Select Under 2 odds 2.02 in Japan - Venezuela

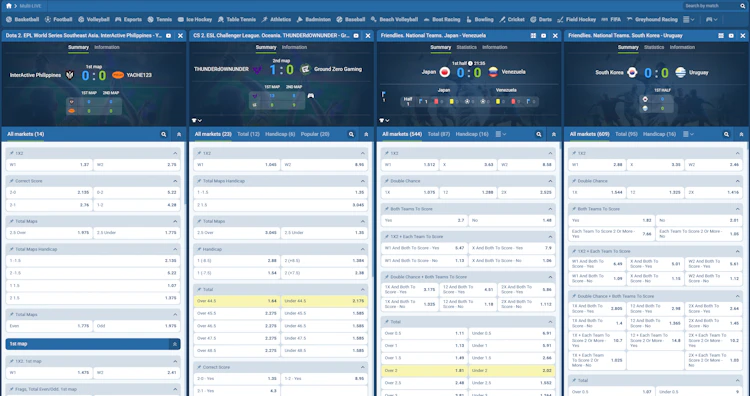point(512,370)
